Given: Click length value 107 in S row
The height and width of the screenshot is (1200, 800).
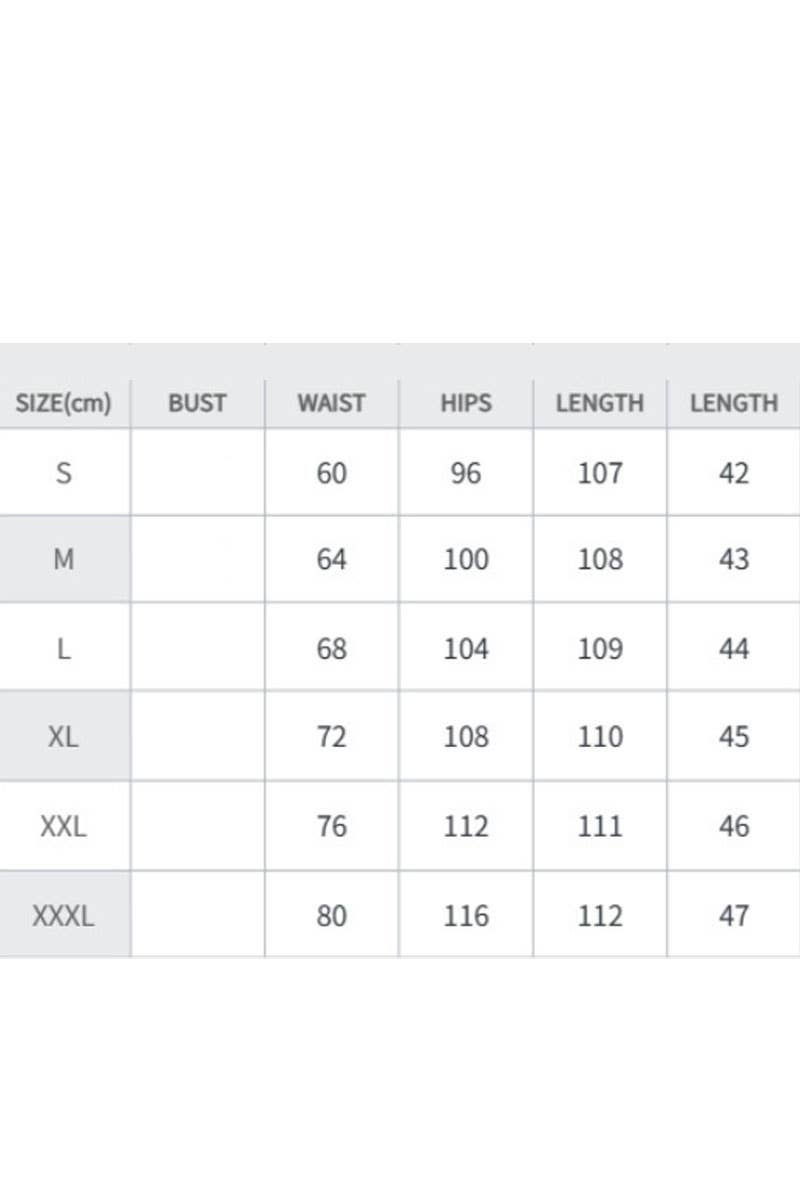Looking at the screenshot, I should tap(600, 473).
